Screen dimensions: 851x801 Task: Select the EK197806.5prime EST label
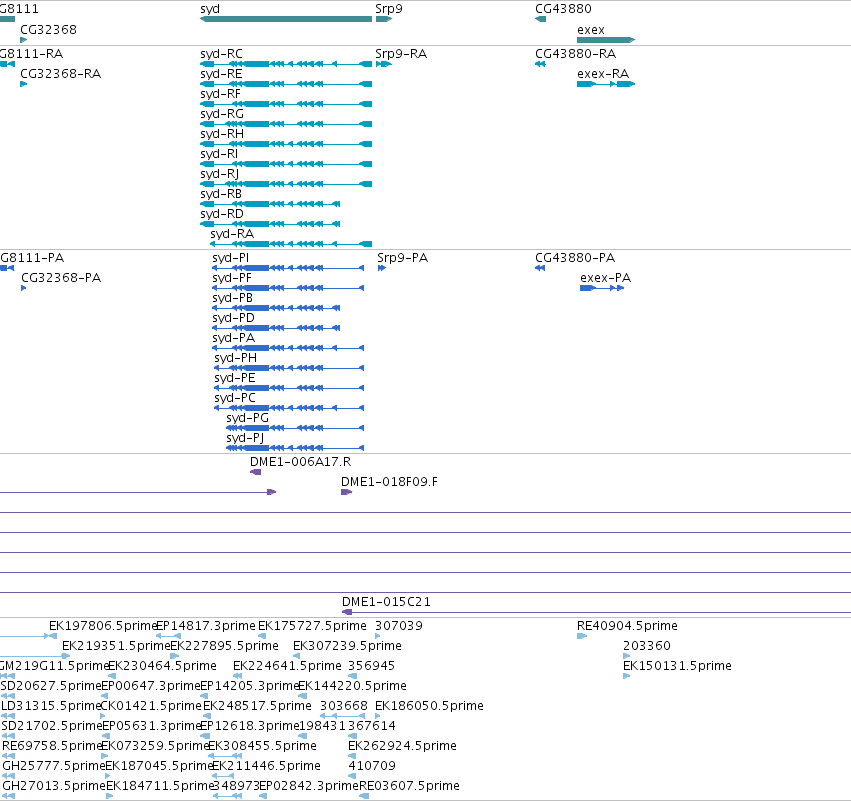tap(103, 626)
